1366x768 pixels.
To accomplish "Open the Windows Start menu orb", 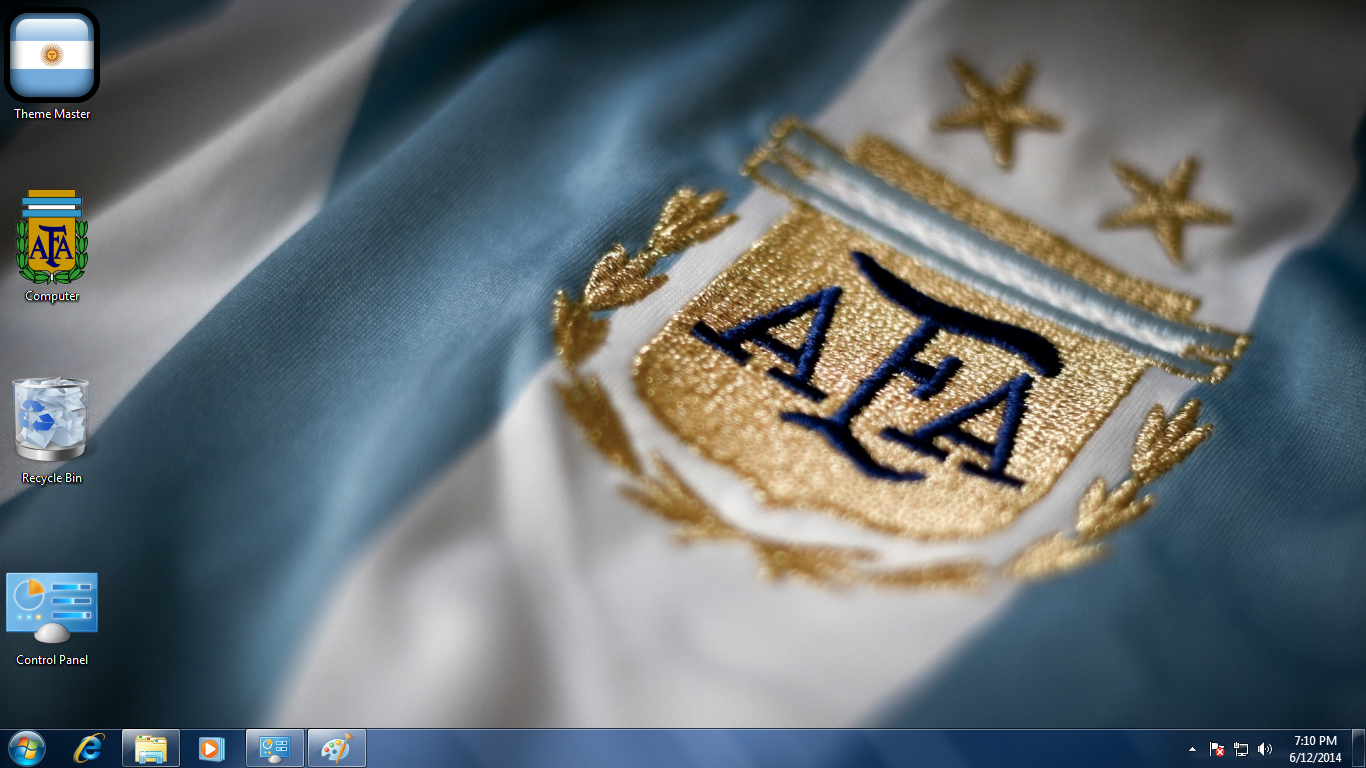I will 27,748.
